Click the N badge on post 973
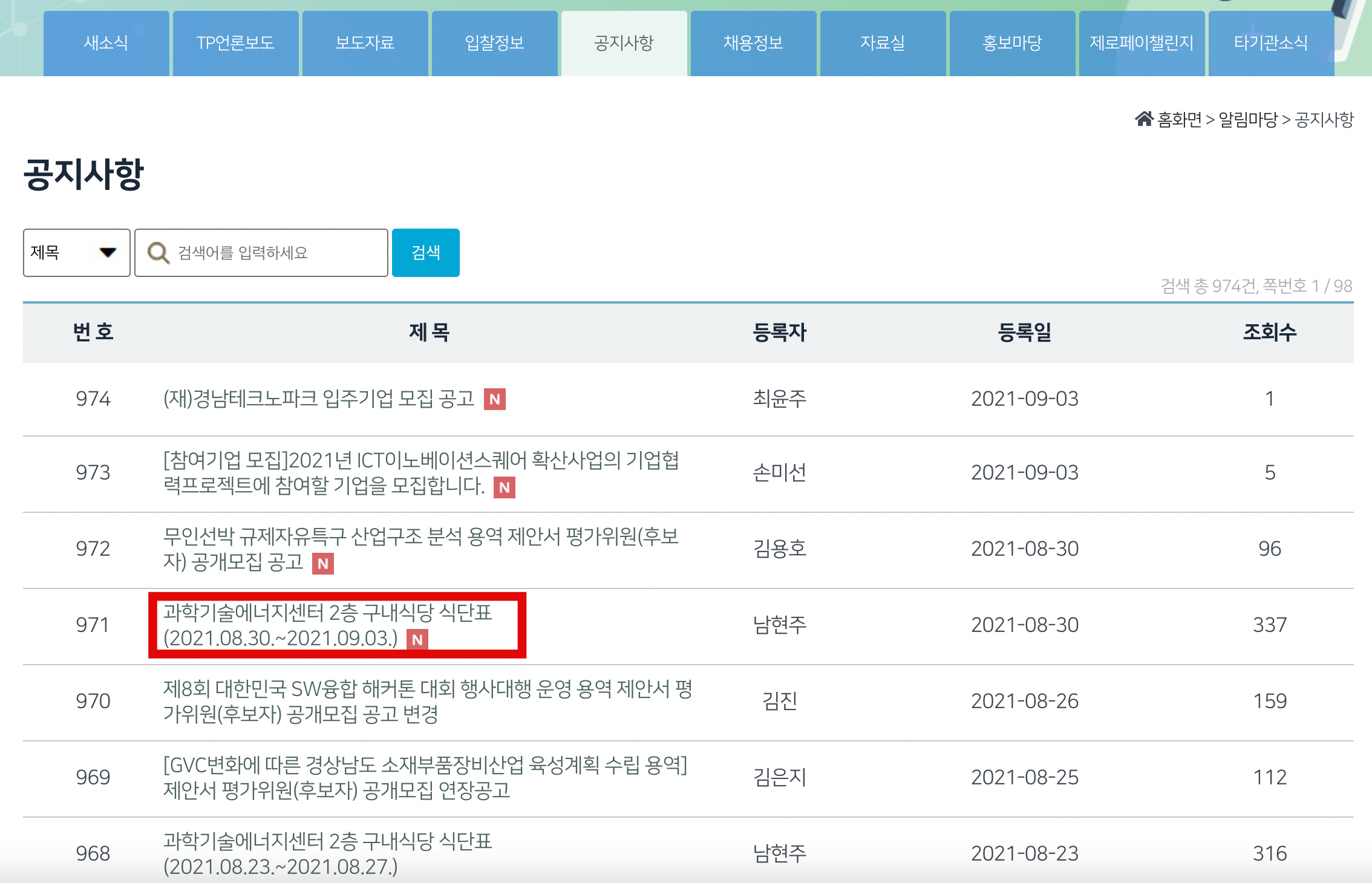 click(x=504, y=487)
